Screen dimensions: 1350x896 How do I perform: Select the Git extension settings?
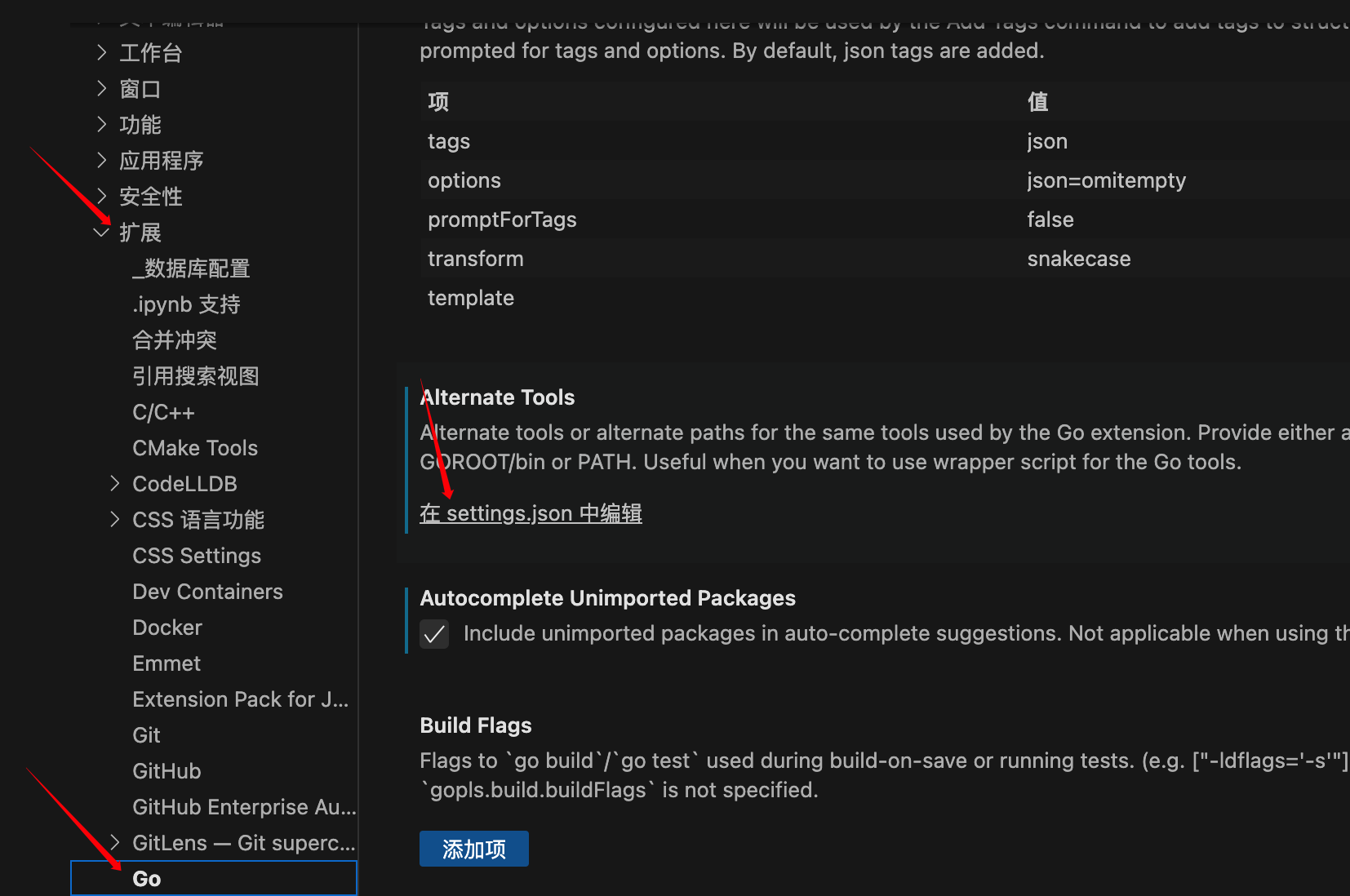pos(146,734)
